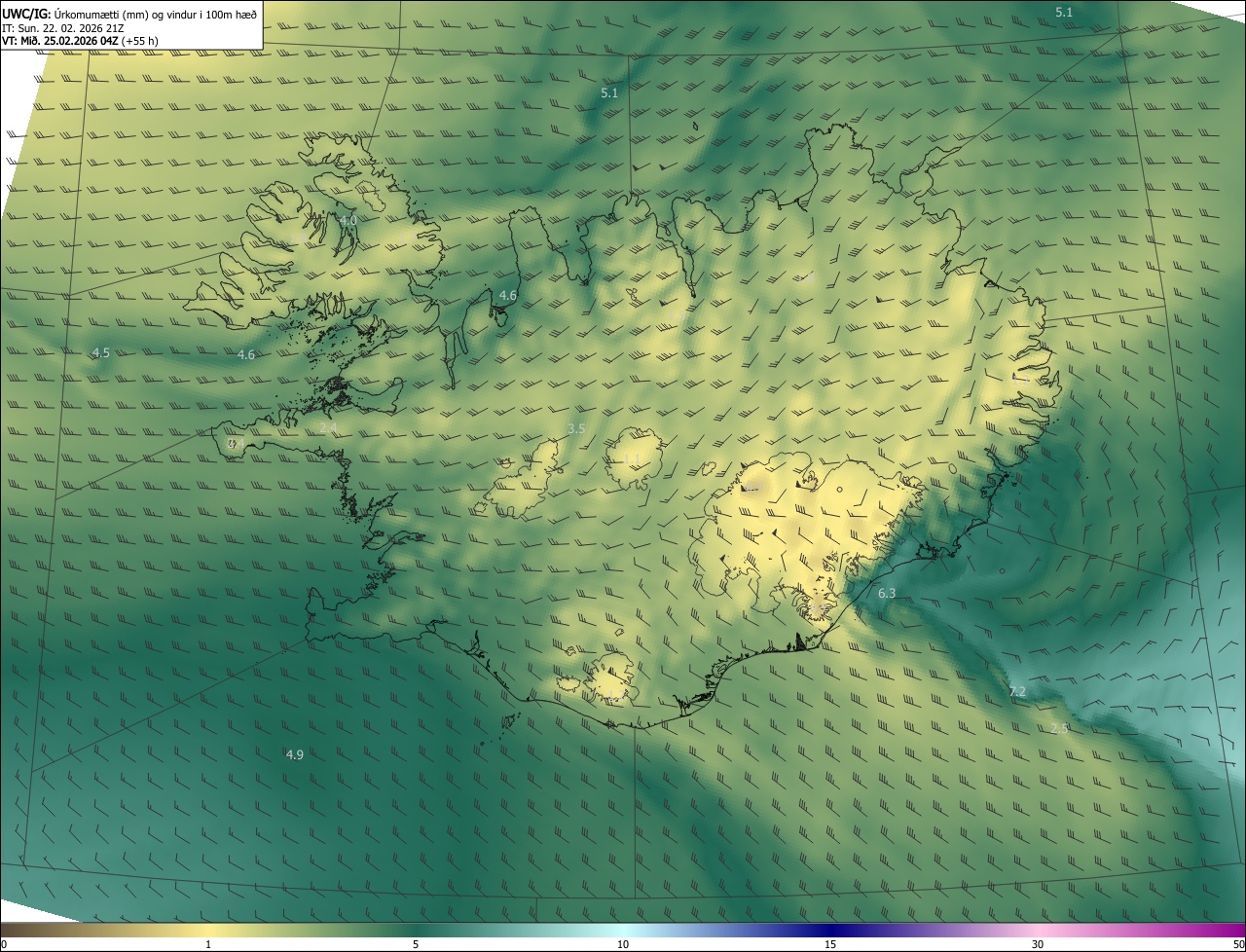
Task: Click the 2.5 value below the 7.2 label
Action: coord(1059,728)
